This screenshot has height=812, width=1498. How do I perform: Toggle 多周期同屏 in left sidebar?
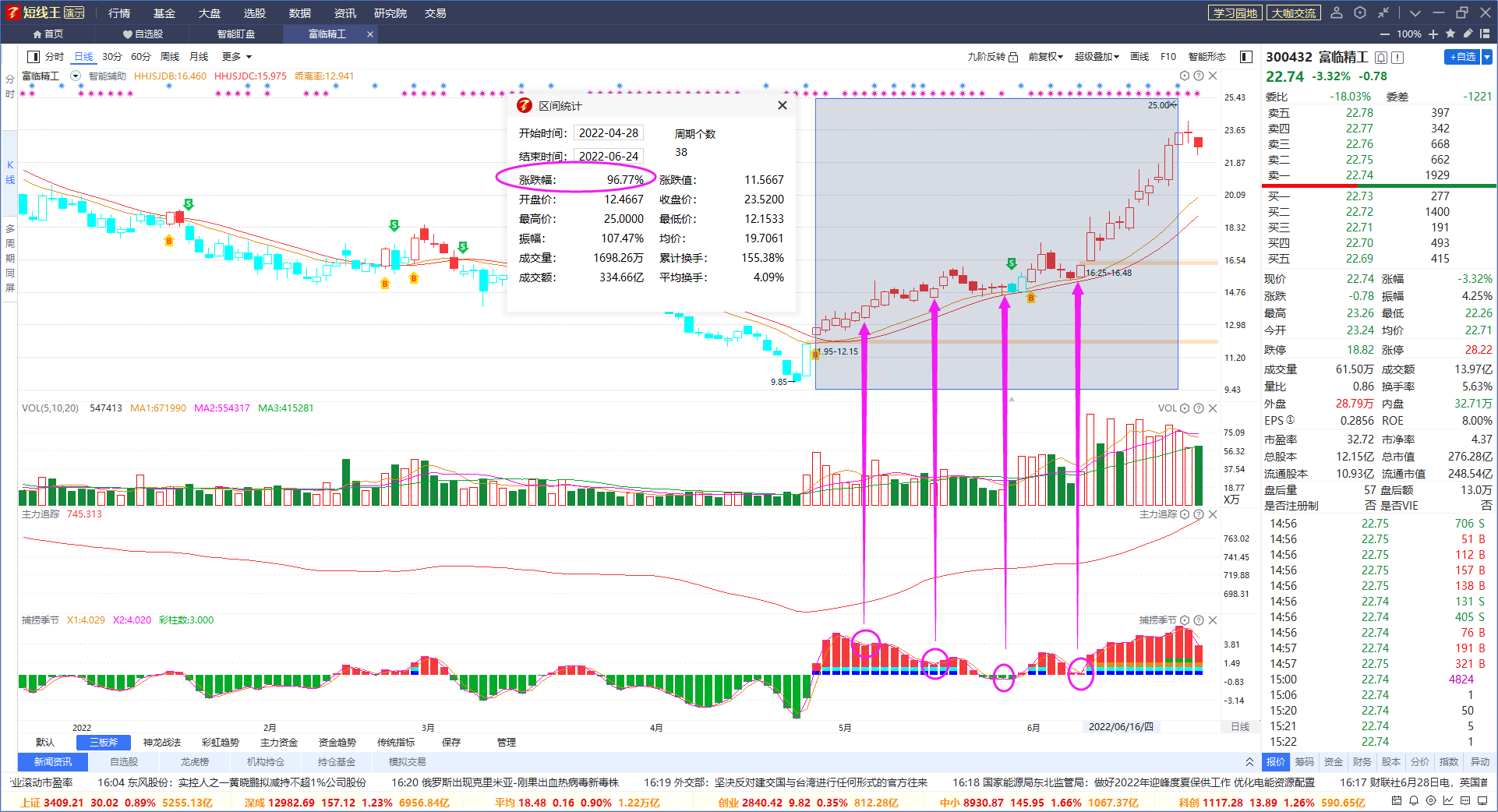click(x=10, y=259)
